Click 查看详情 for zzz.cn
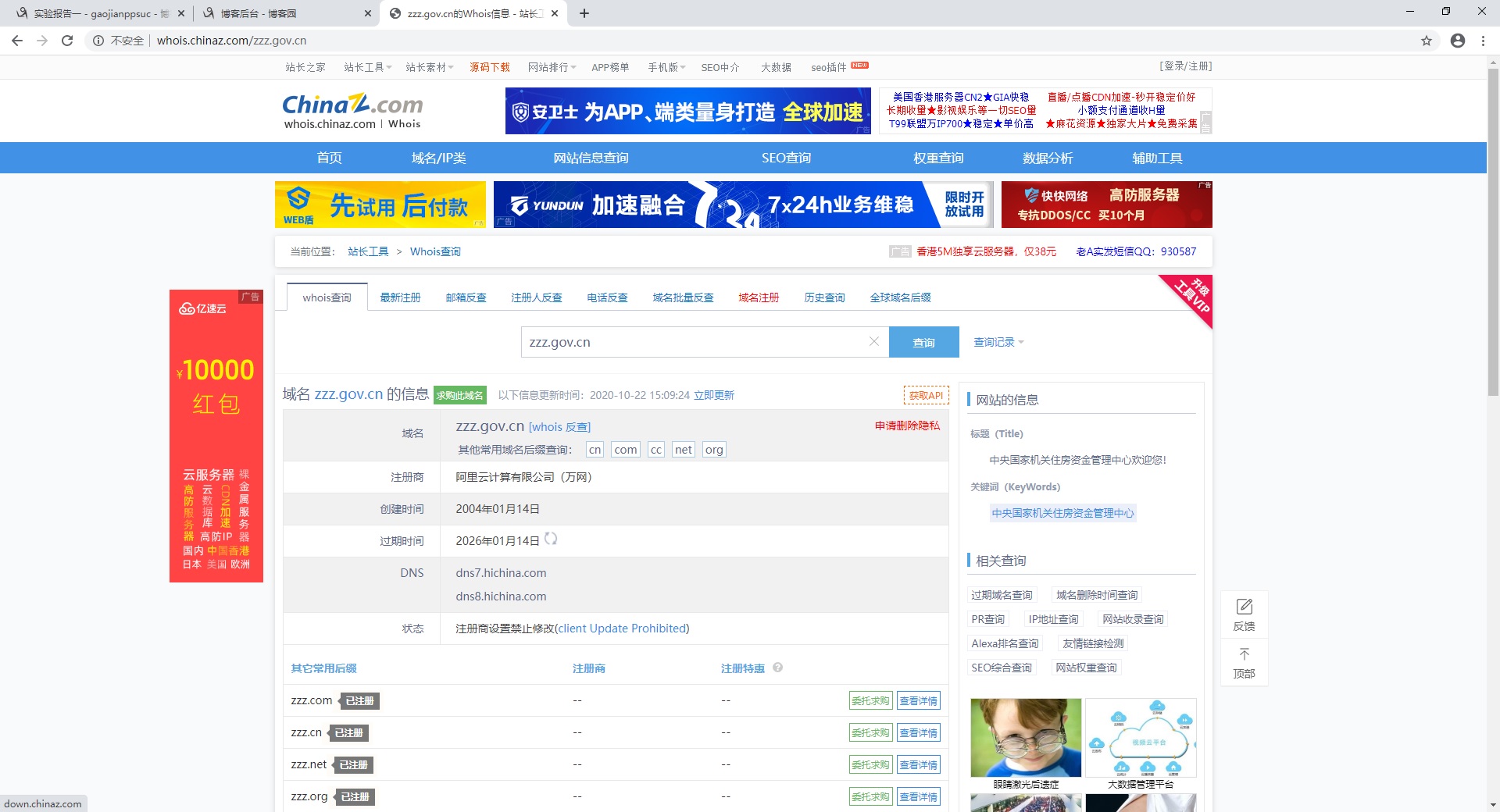This screenshot has height=812, width=1500. click(919, 733)
